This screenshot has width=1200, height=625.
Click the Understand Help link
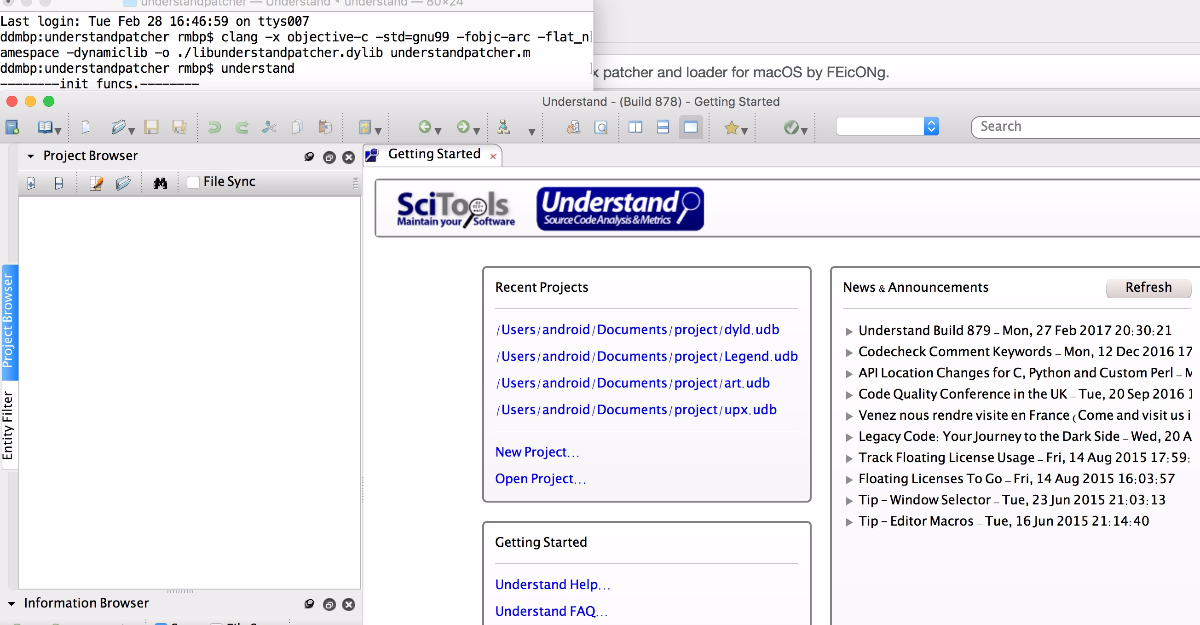tap(553, 585)
